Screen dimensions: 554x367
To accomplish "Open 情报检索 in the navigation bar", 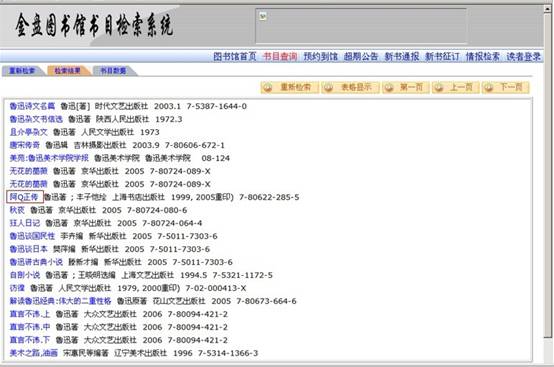I will [483, 57].
